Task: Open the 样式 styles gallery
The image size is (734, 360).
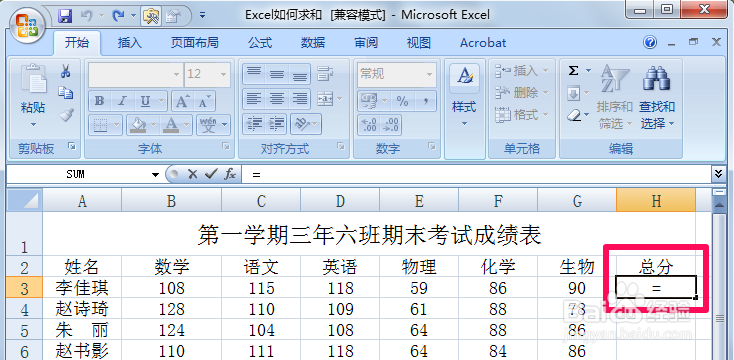Action: click(x=464, y=96)
